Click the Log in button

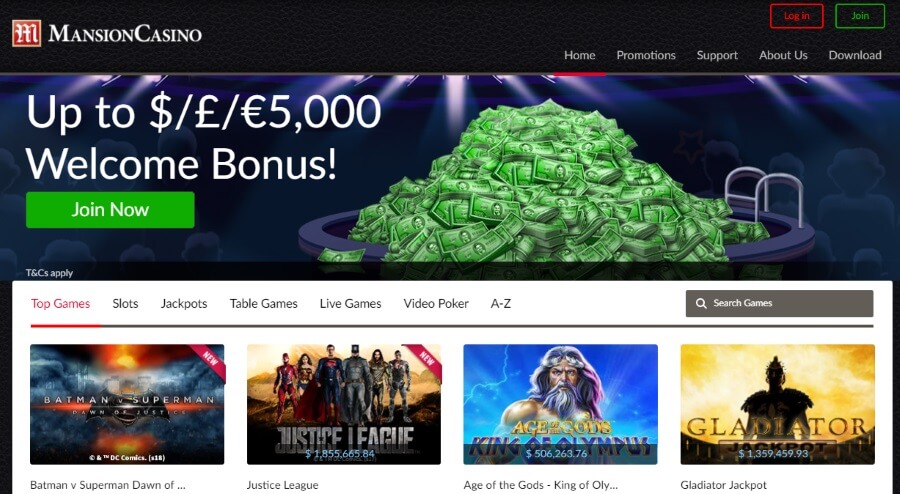point(797,16)
